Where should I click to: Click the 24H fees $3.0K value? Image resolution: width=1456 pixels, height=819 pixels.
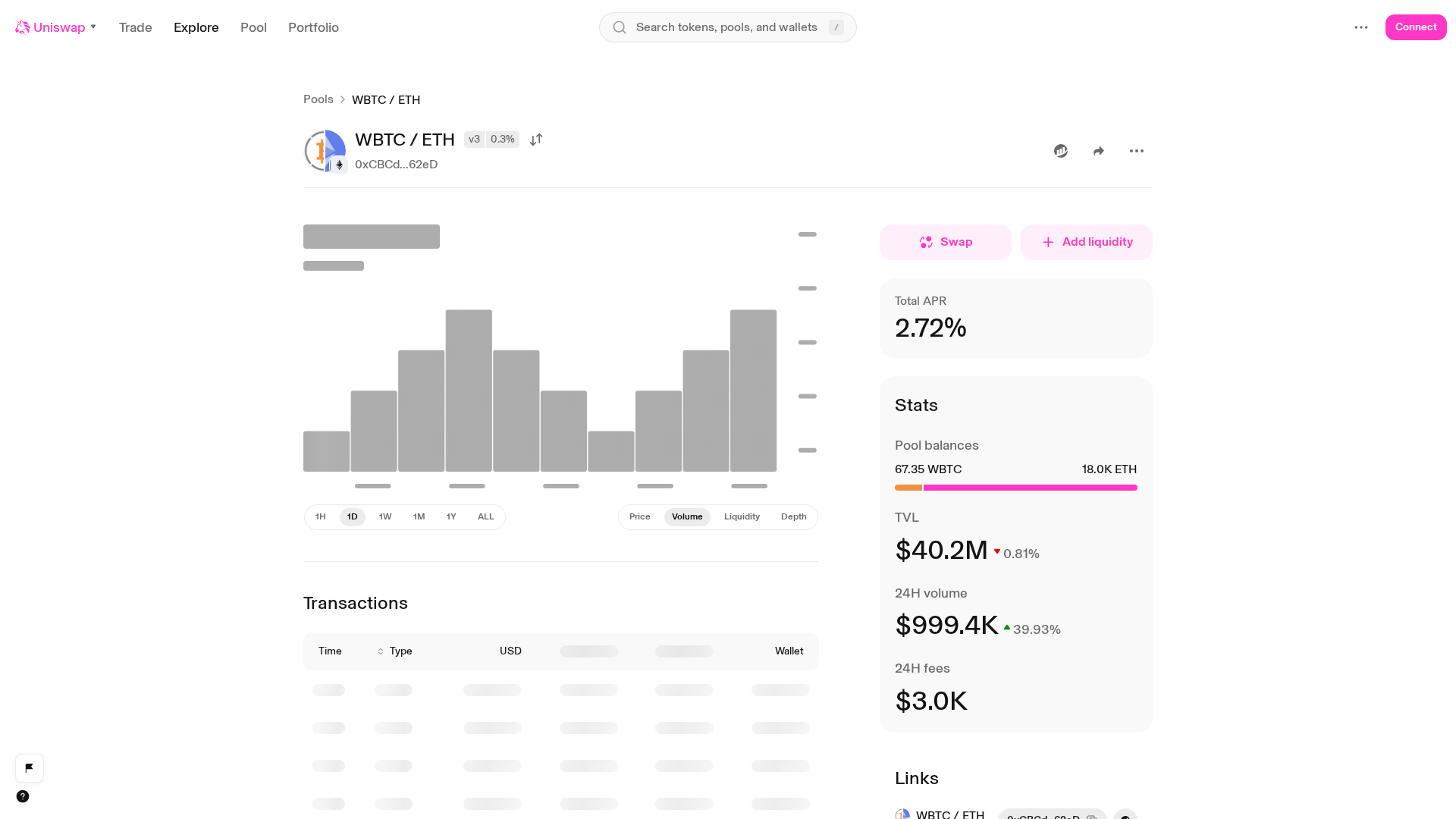click(x=931, y=701)
